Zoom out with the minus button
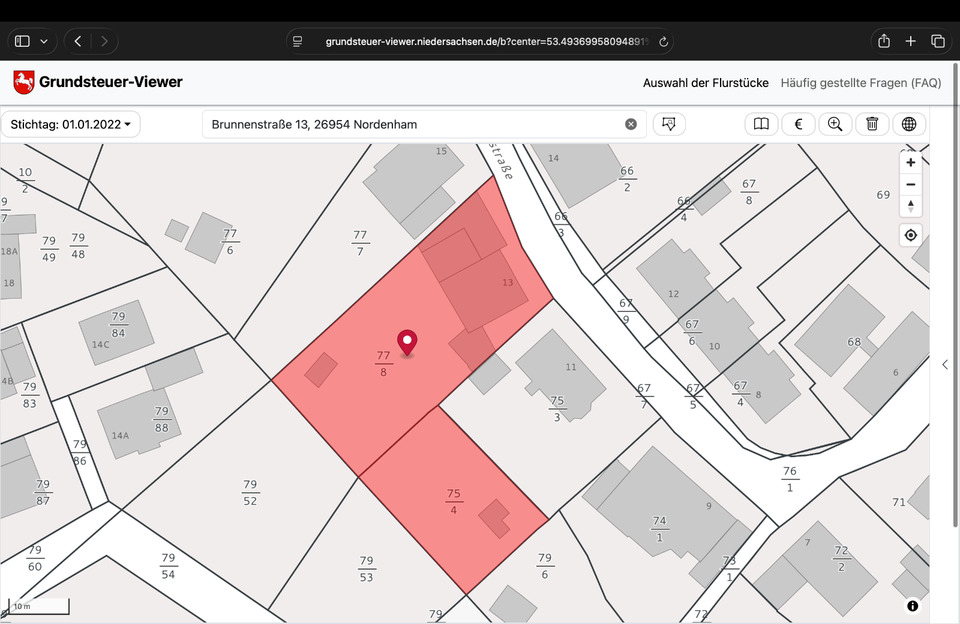Screen dimensions: 960x624 [911, 184]
